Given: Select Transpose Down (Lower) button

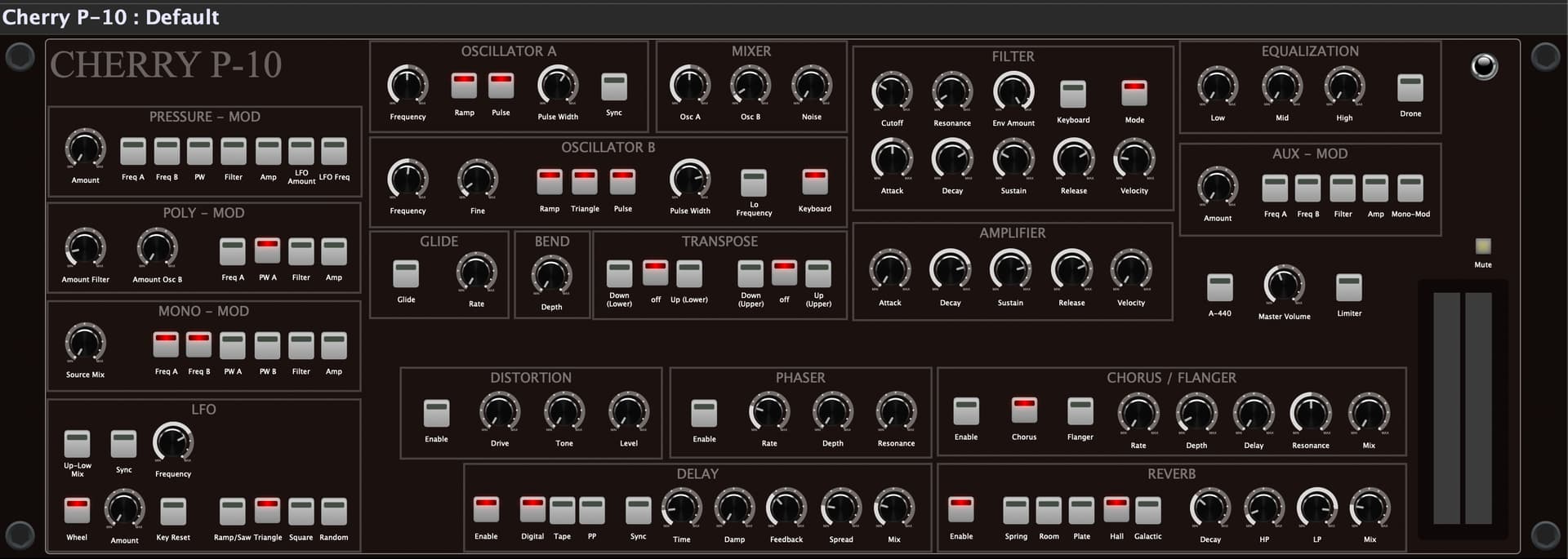Looking at the screenshot, I should [x=619, y=274].
